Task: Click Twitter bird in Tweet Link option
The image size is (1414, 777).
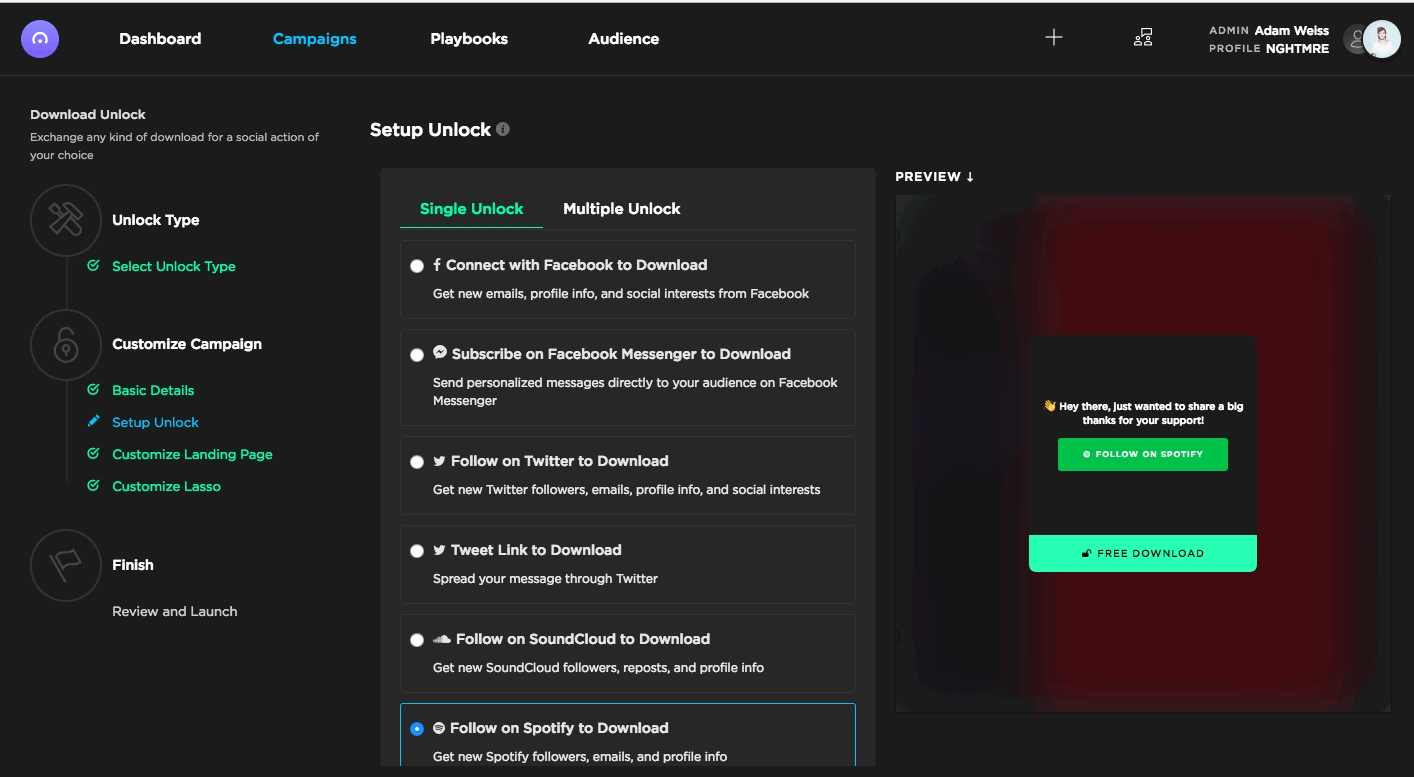Action: [439, 550]
